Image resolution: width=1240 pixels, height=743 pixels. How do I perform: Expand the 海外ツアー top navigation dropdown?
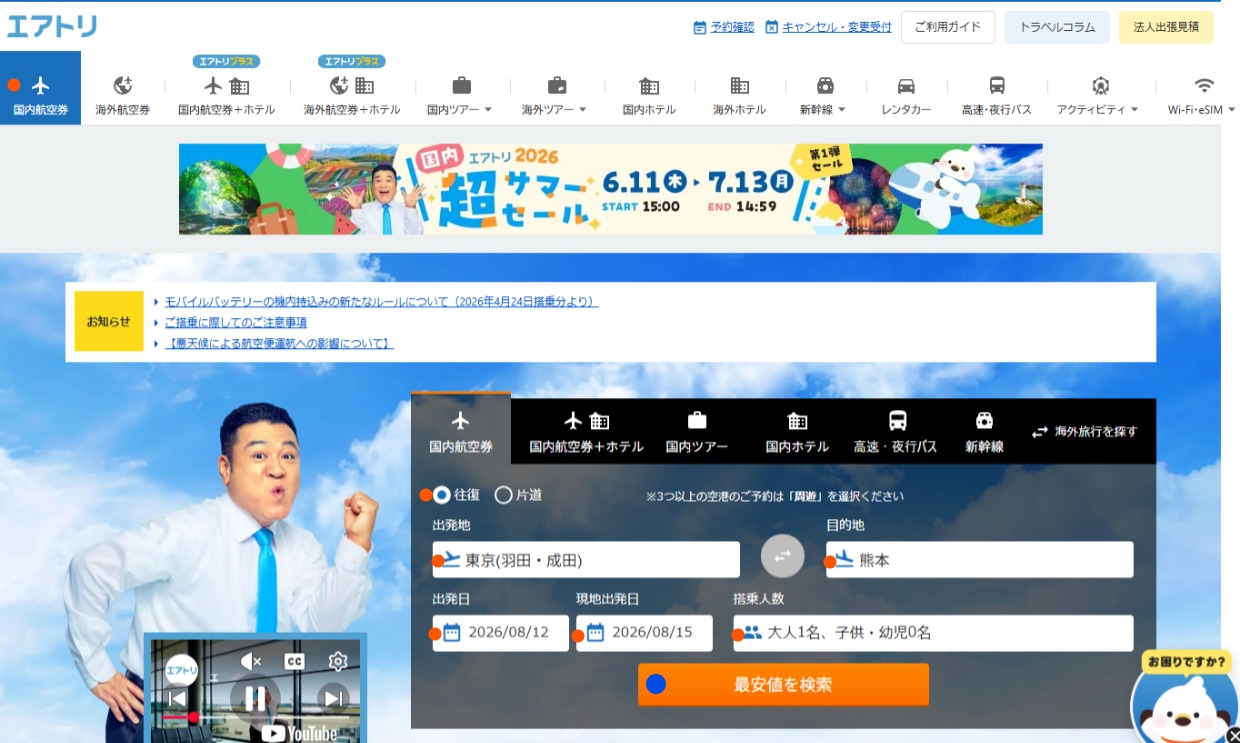(x=555, y=96)
